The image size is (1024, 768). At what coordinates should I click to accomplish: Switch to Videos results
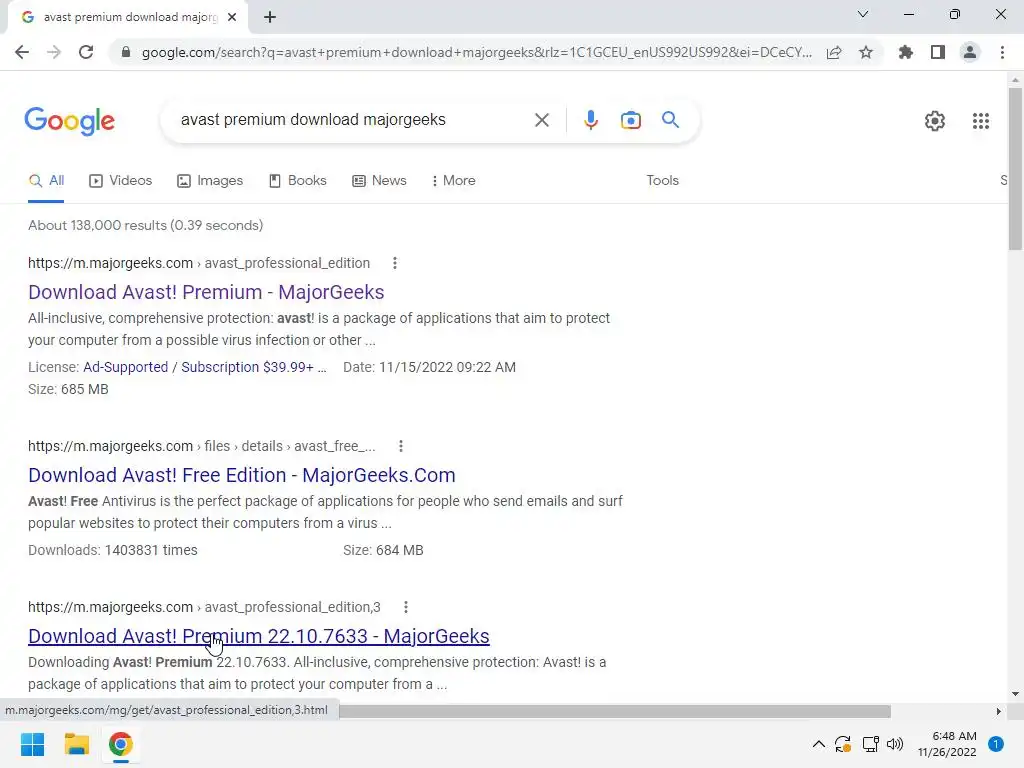click(x=121, y=181)
